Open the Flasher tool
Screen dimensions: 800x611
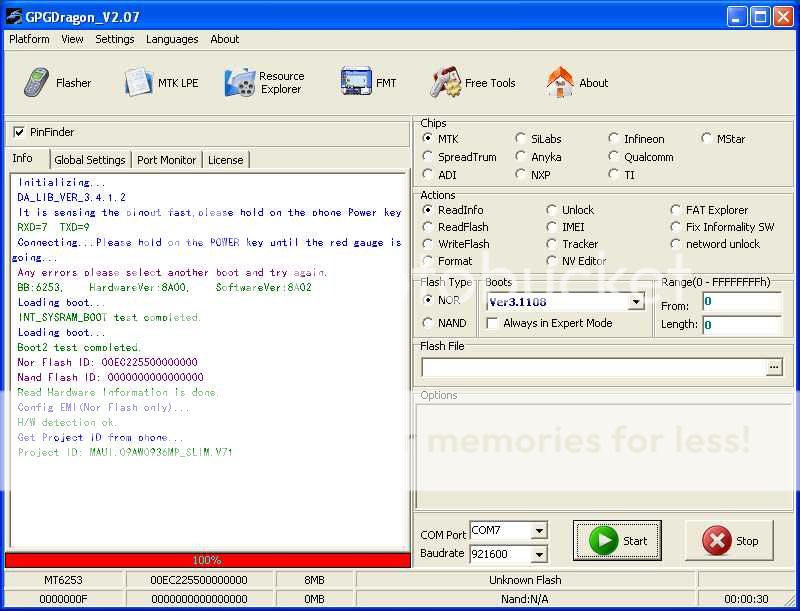pos(58,83)
